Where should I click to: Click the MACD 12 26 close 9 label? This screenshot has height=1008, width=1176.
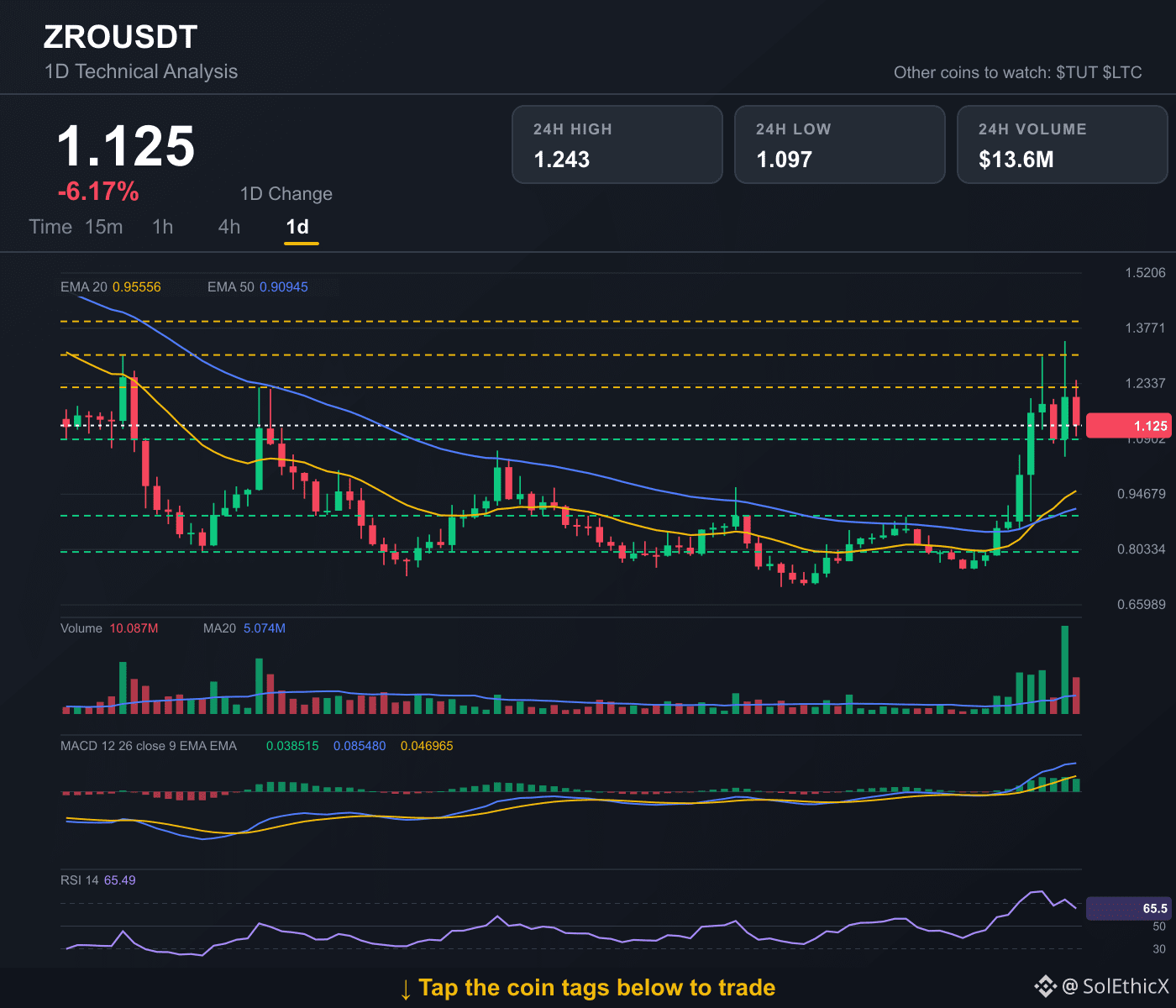point(149,746)
